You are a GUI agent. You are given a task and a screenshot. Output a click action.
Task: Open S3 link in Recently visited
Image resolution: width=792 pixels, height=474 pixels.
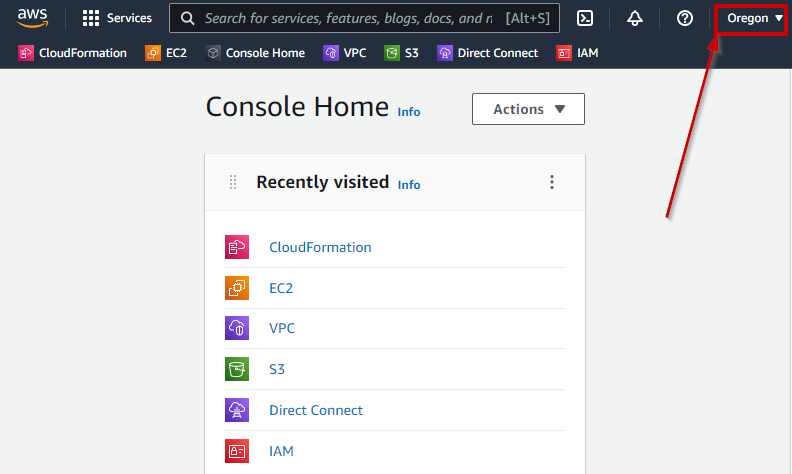coord(277,369)
